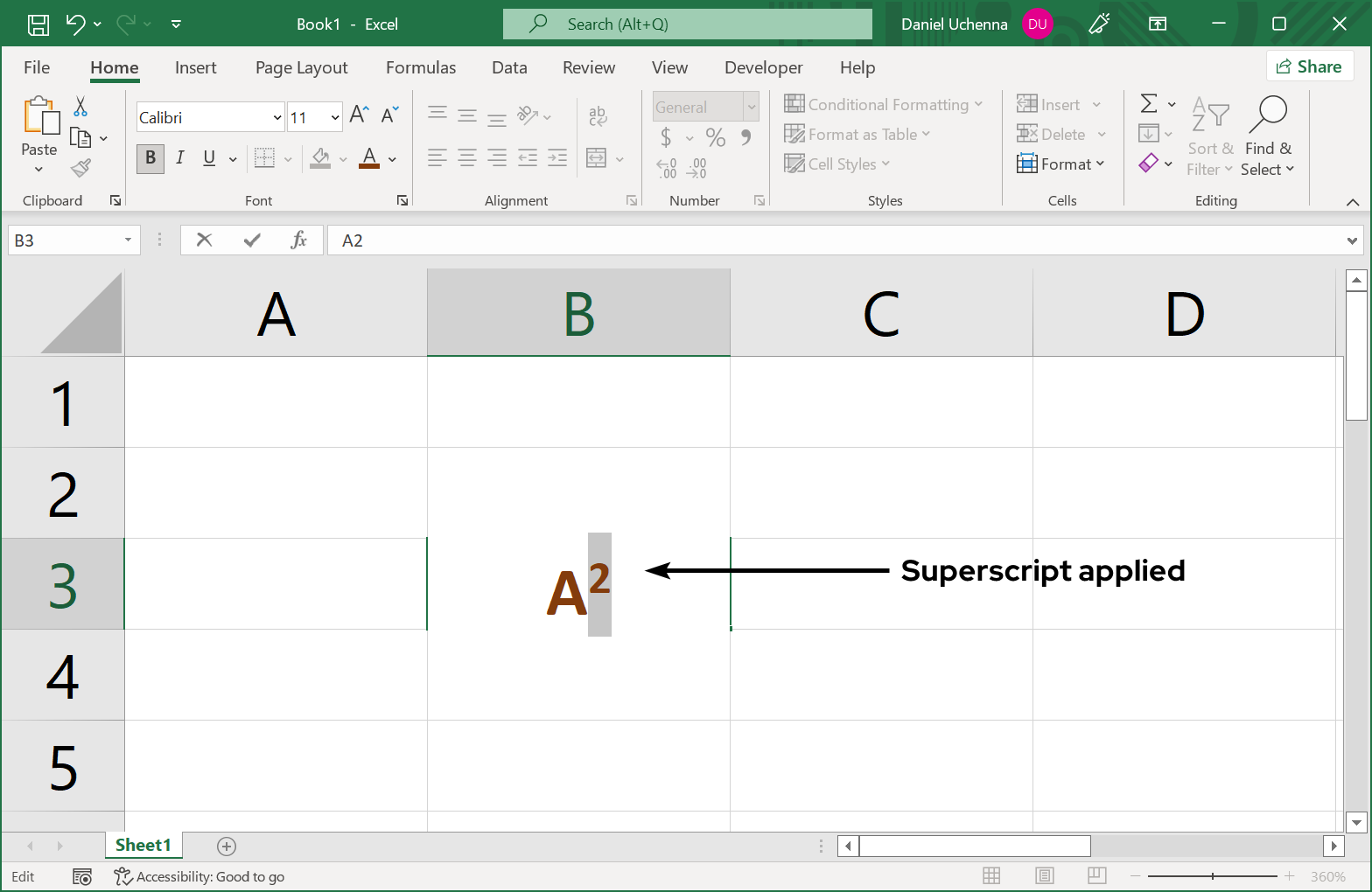Click the Increase Font Size icon
Screen dimensions: 1372x892
coord(359,115)
